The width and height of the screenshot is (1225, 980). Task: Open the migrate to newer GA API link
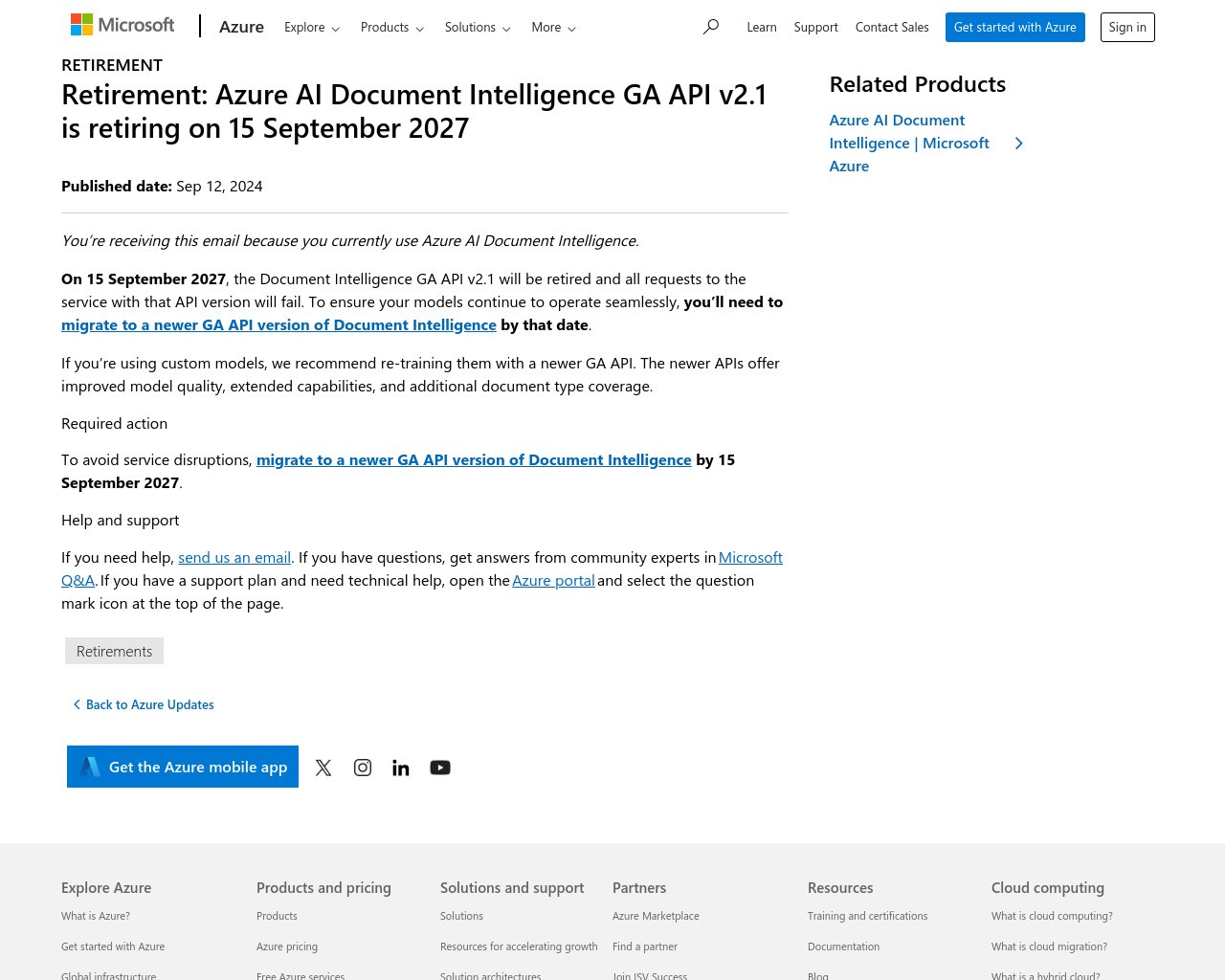pos(278,324)
